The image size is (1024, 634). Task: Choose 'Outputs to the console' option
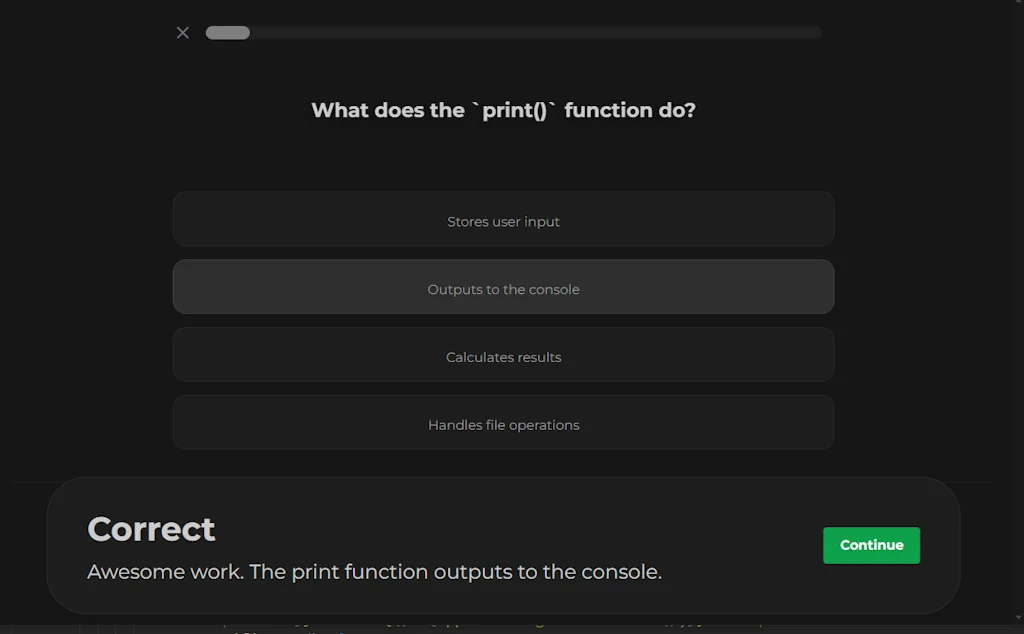503,288
